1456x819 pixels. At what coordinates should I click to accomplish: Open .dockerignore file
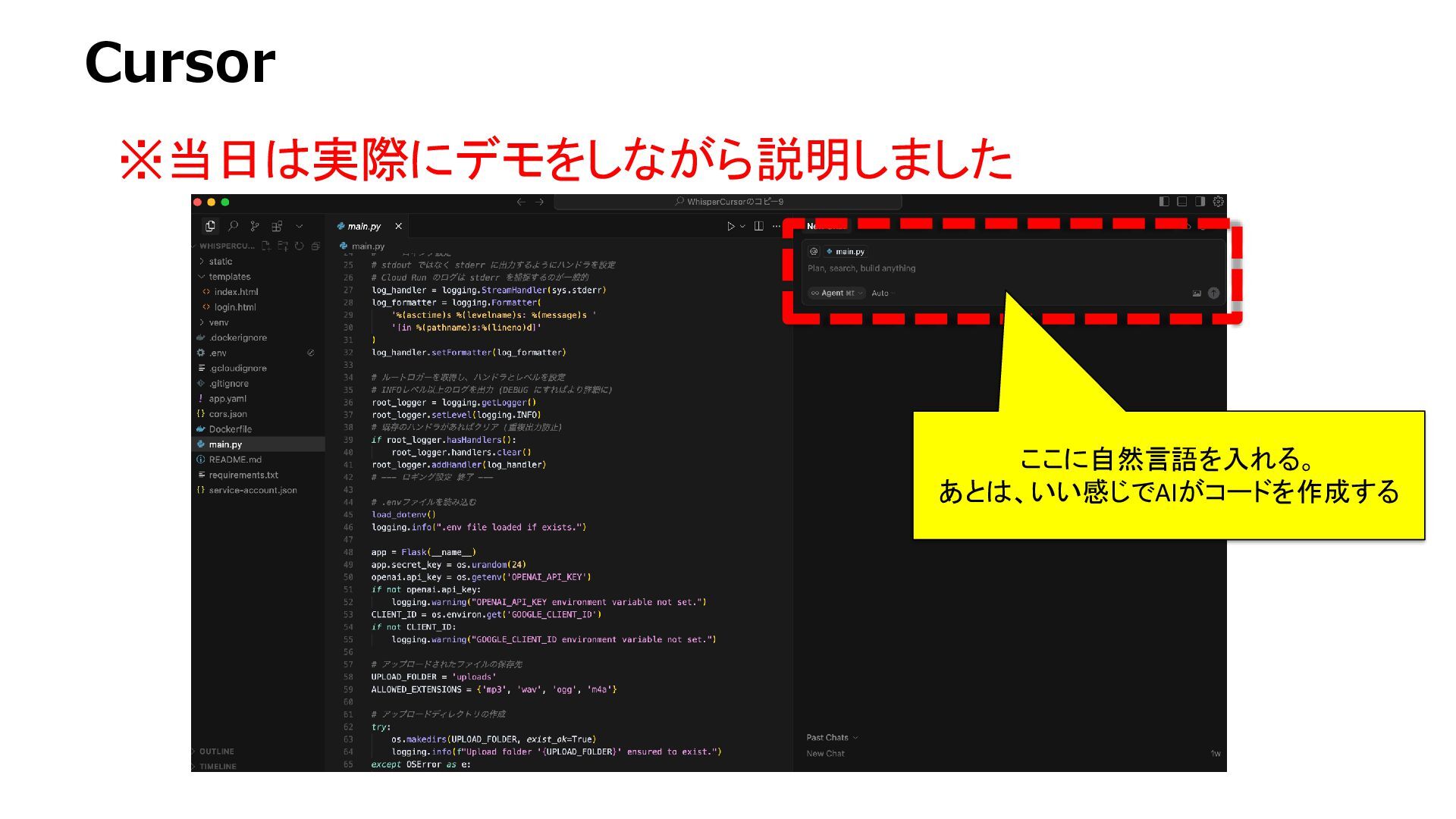pyautogui.click(x=258, y=337)
